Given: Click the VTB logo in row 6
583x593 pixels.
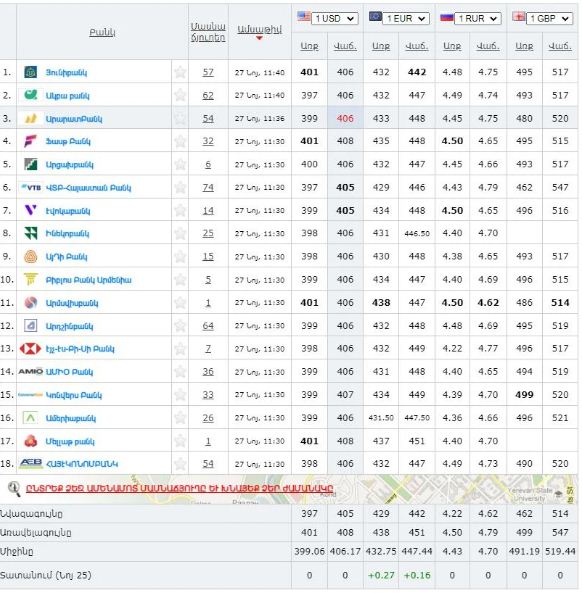Looking at the screenshot, I should click(x=31, y=187).
